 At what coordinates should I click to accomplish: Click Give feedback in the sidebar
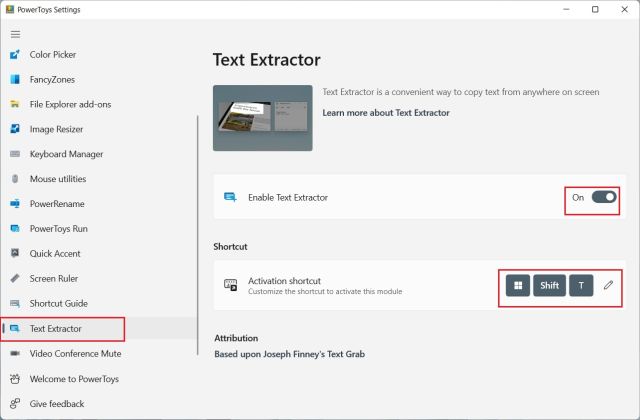99,404
